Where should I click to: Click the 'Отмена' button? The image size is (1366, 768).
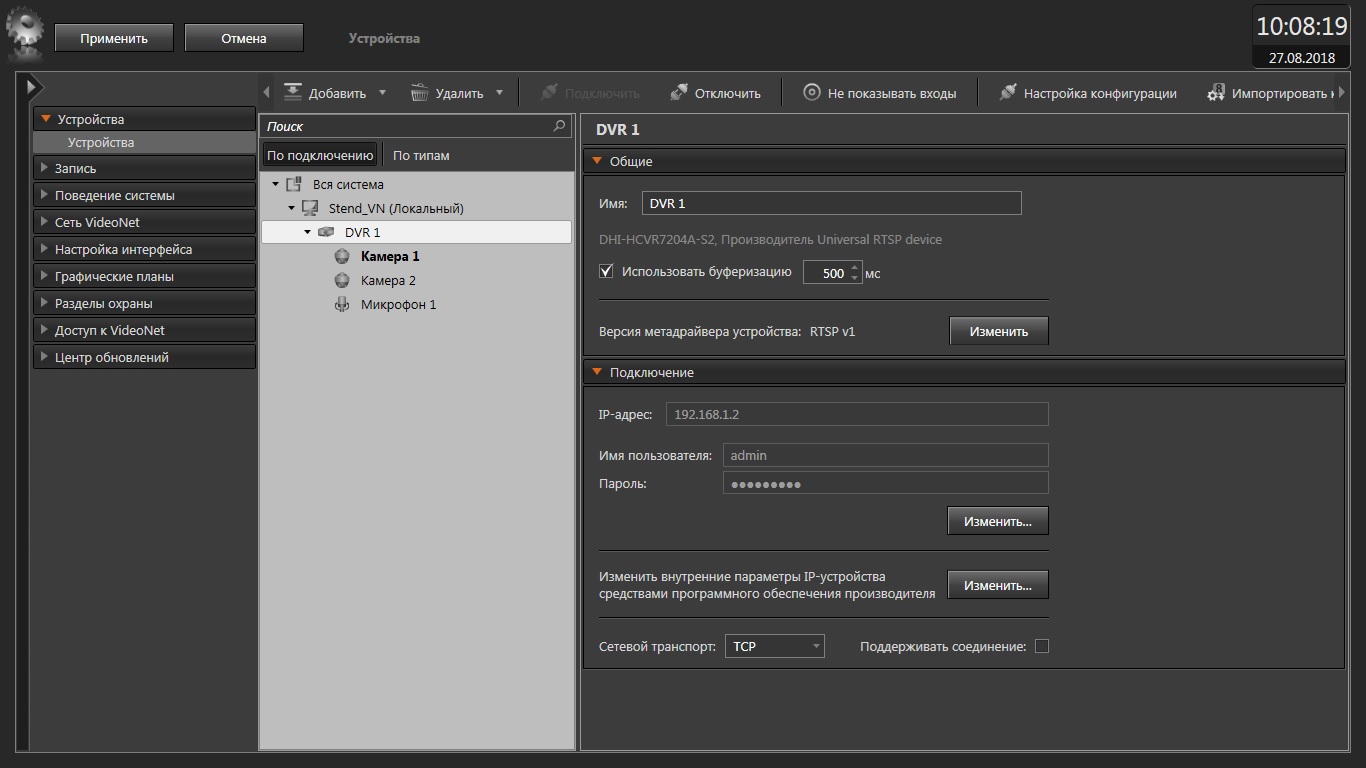(x=244, y=38)
